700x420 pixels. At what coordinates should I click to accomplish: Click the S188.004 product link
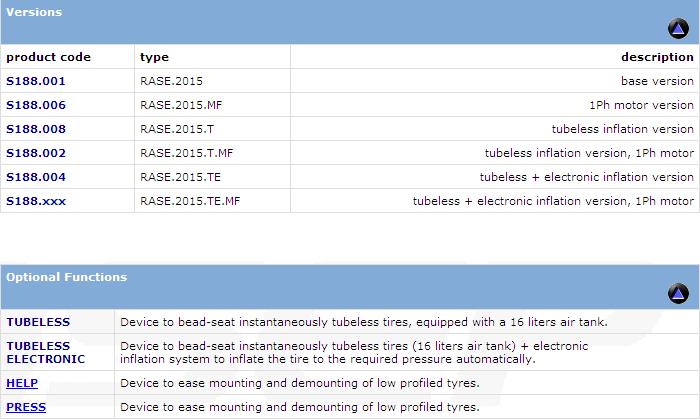[36, 177]
